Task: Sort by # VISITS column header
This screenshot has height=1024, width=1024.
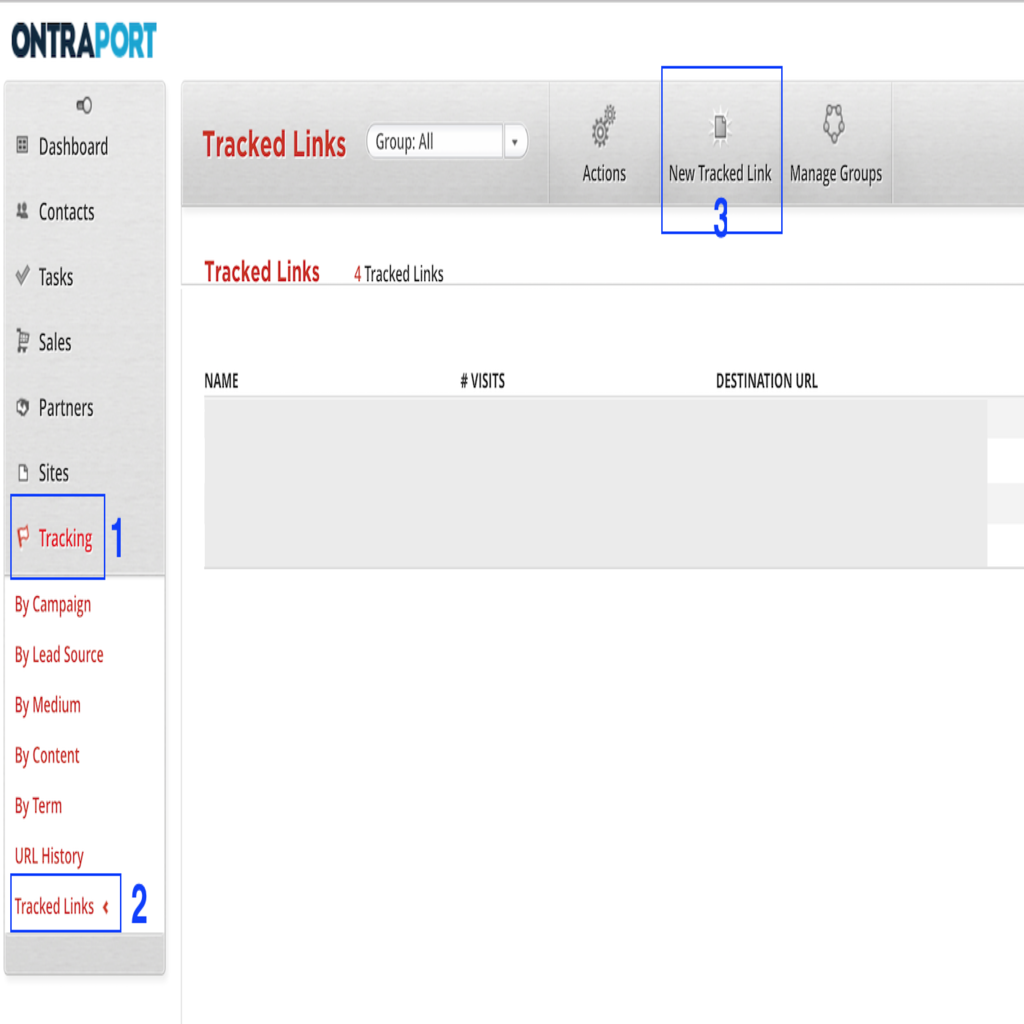Action: point(482,381)
